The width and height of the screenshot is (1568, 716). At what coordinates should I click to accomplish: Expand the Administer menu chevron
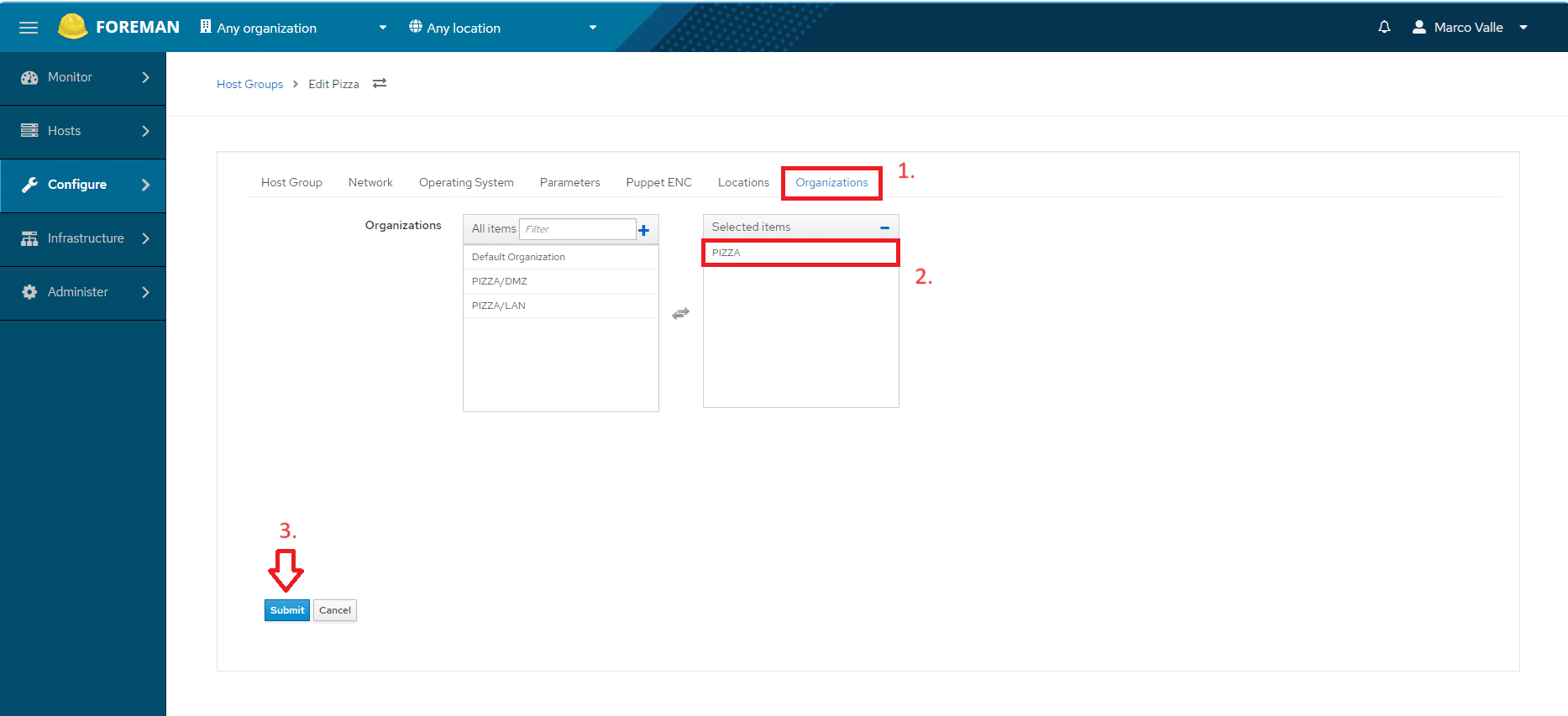[x=145, y=292]
